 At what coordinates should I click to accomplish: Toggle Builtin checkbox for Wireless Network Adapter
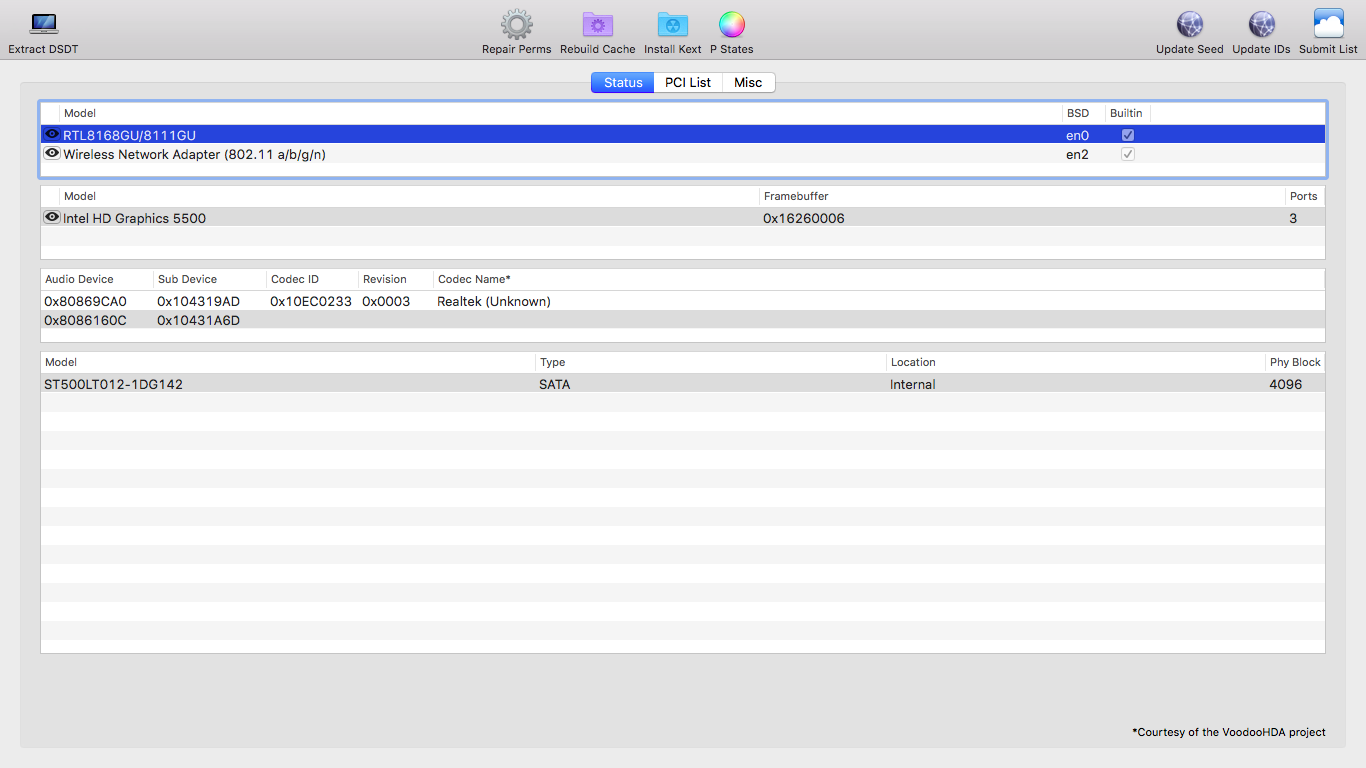(1128, 155)
